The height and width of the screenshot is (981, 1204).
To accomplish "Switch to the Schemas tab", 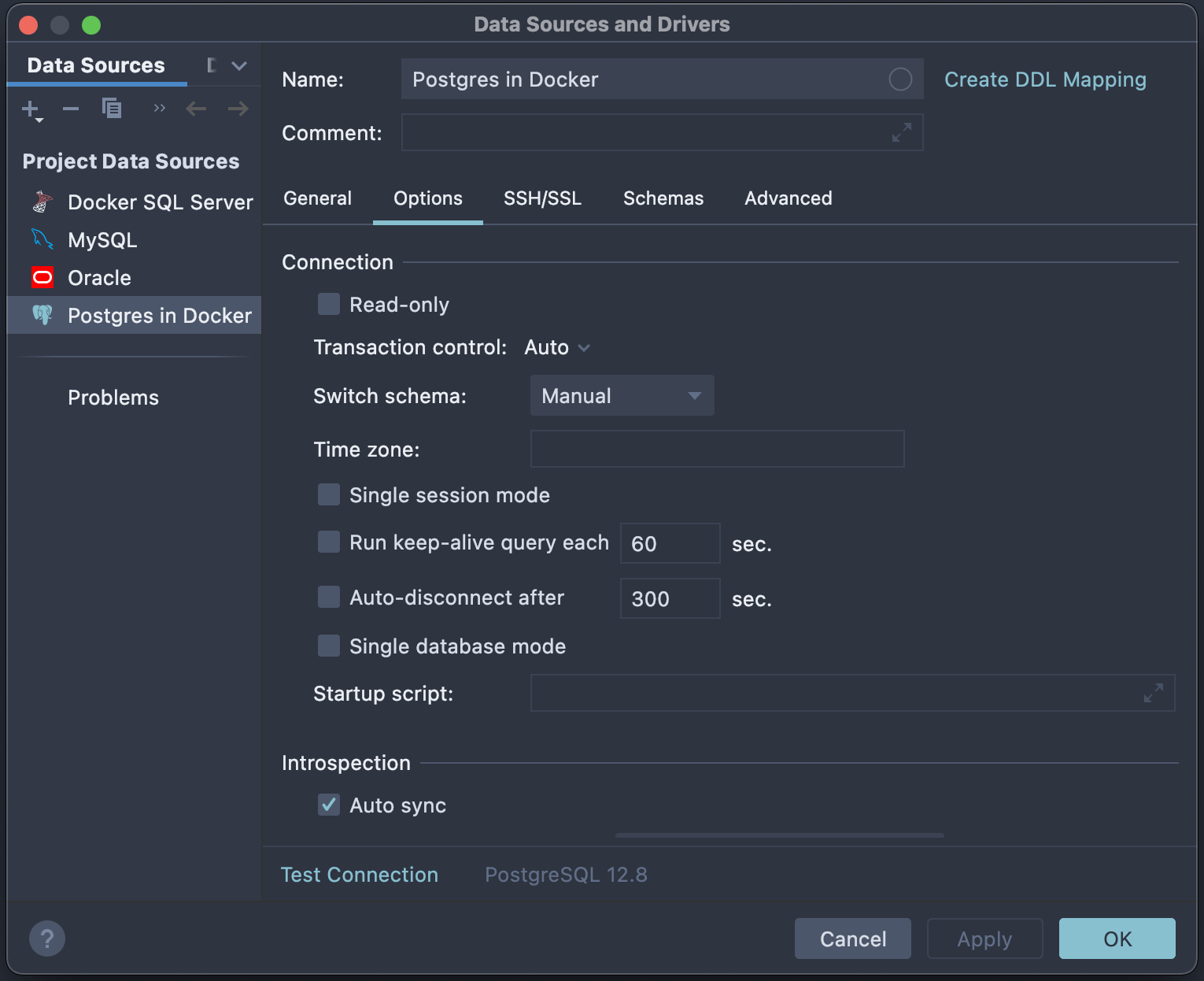I will click(x=663, y=198).
